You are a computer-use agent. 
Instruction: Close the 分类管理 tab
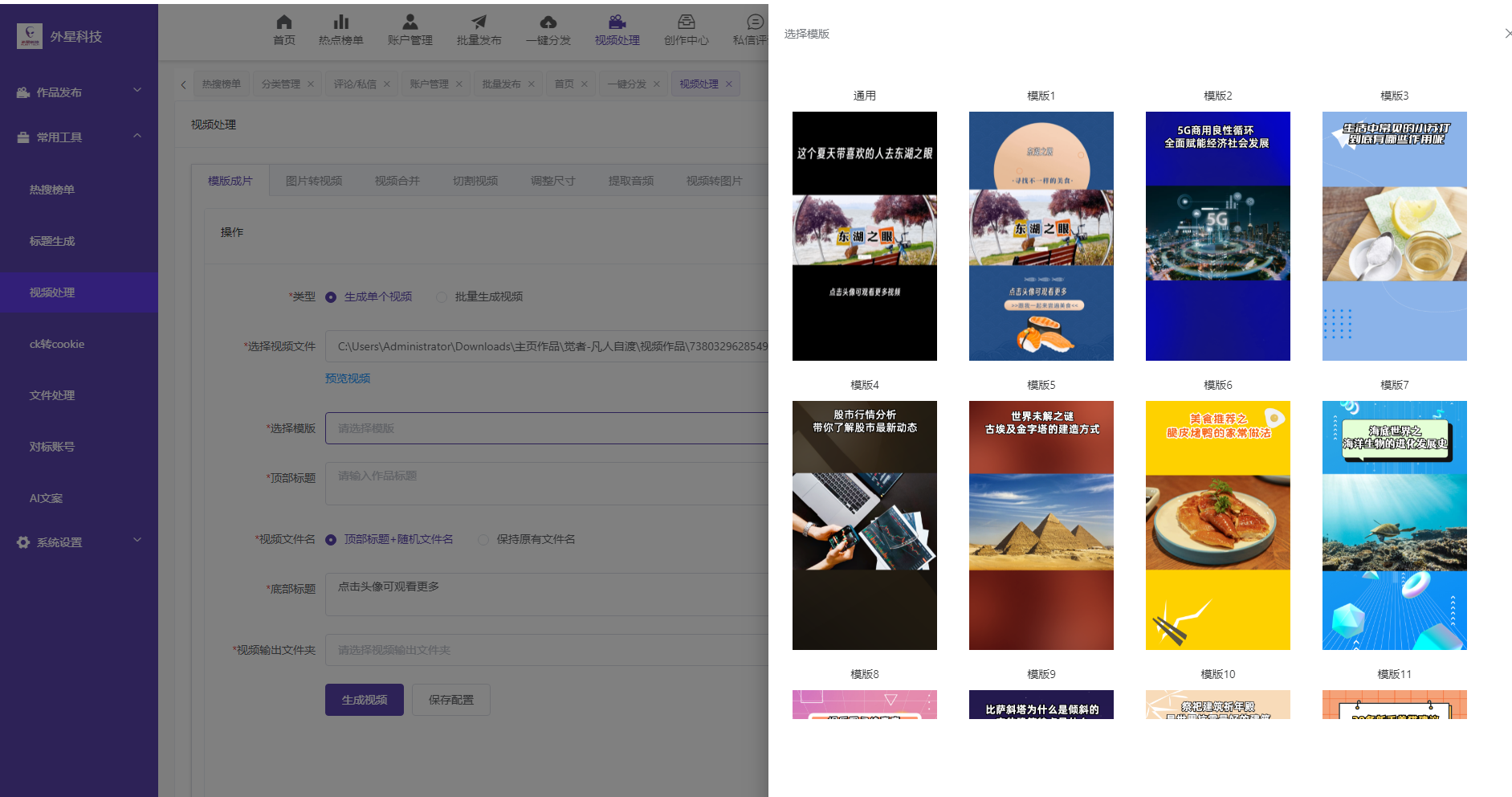point(311,84)
